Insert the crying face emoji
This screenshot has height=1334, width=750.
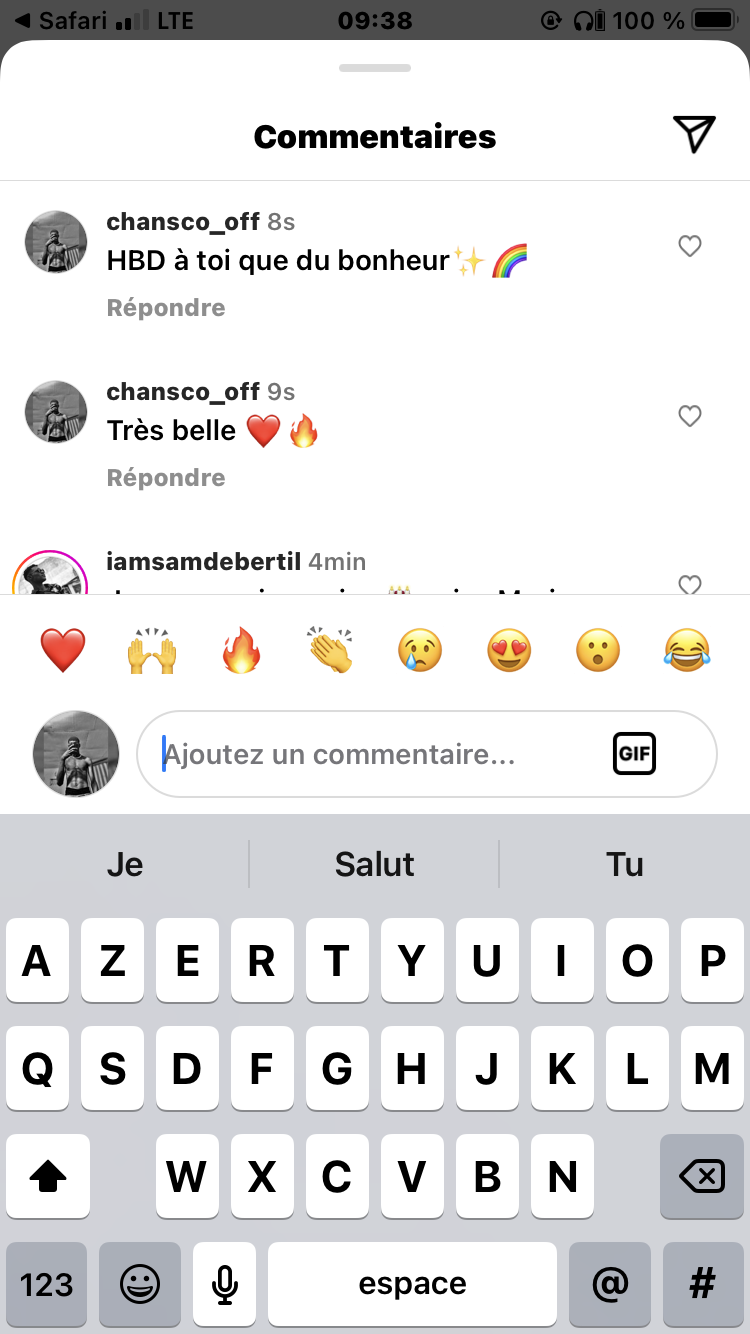pos(420,651)
